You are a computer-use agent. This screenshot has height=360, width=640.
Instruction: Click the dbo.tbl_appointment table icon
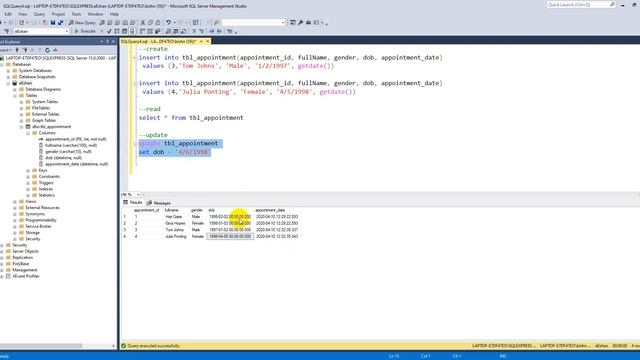[28, 127]
